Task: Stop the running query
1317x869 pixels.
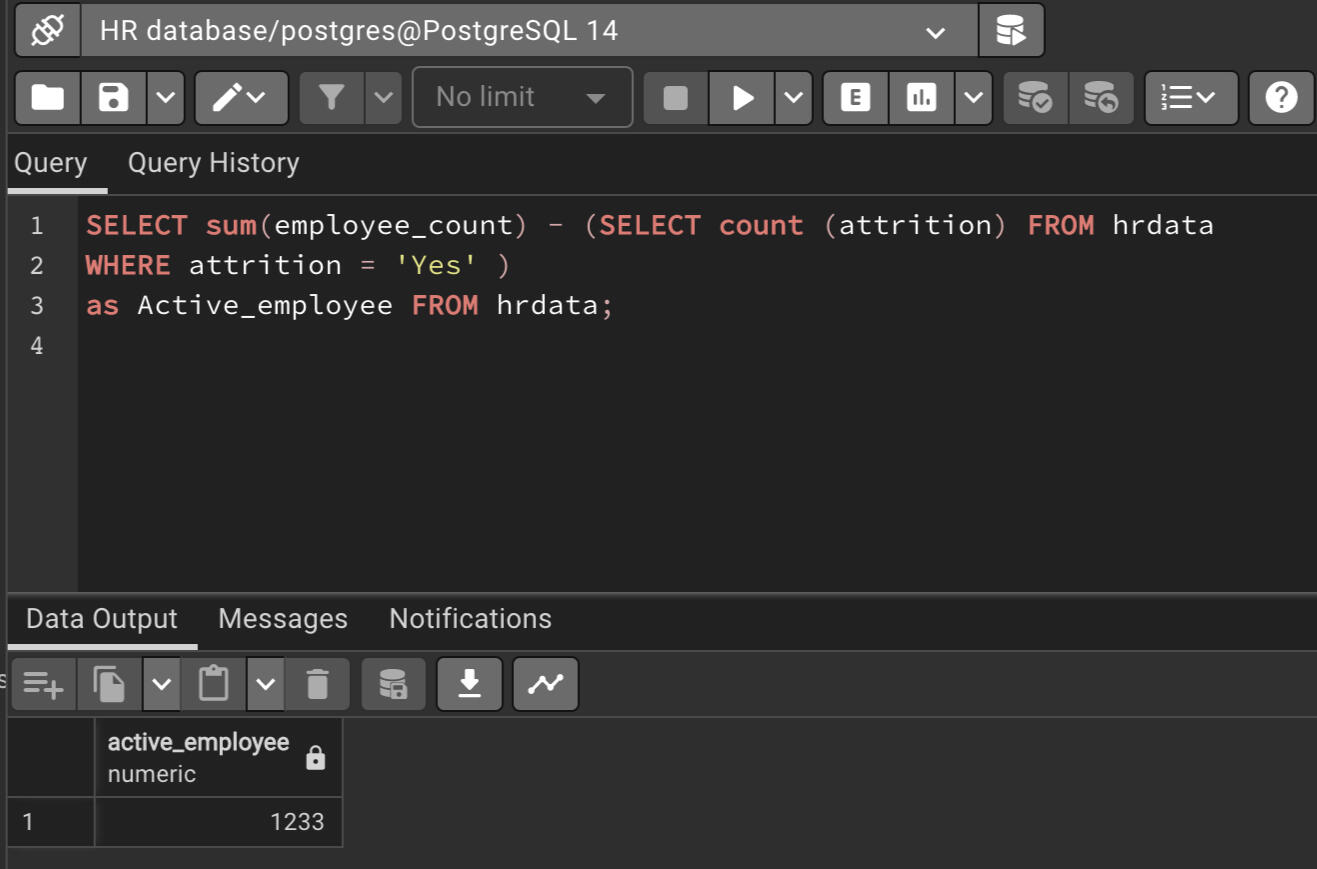Action: tap(675, 97)
